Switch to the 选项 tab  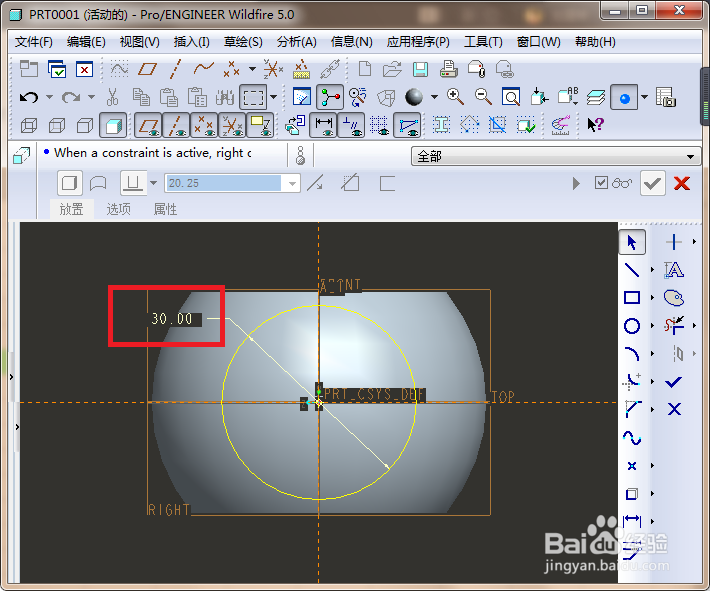119,209
